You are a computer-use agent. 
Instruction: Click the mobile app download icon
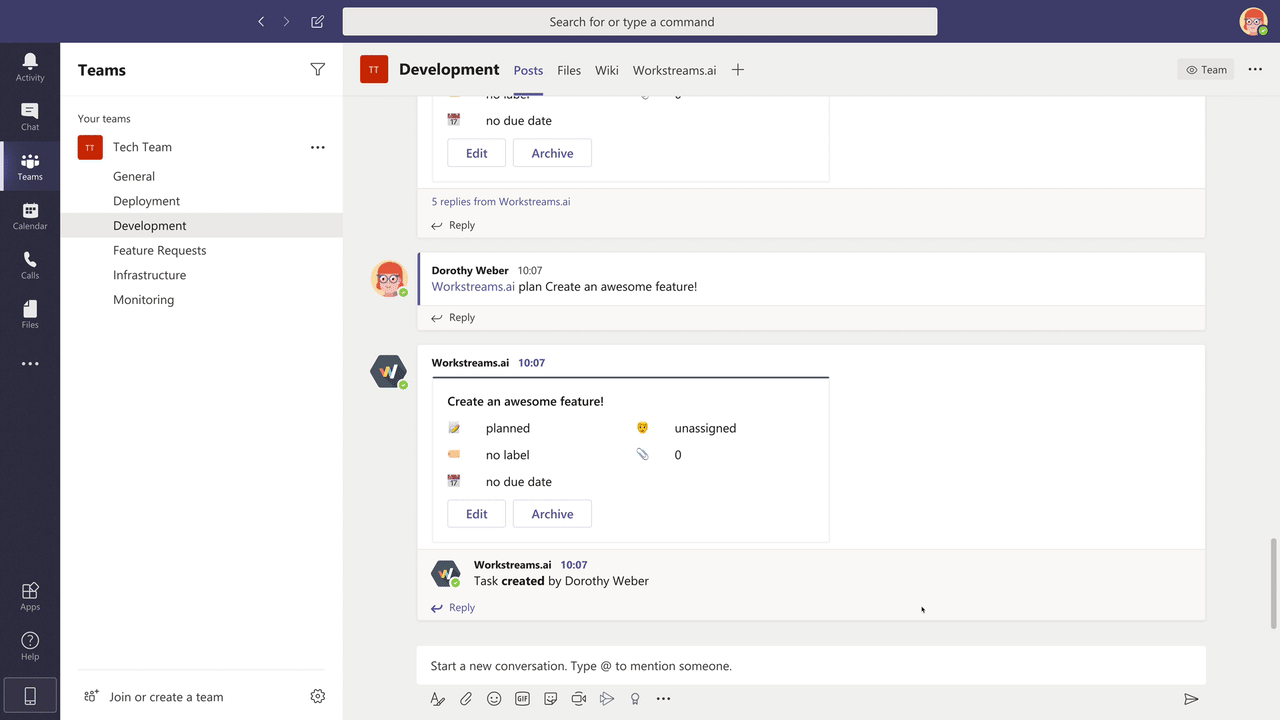click(30, 696)
